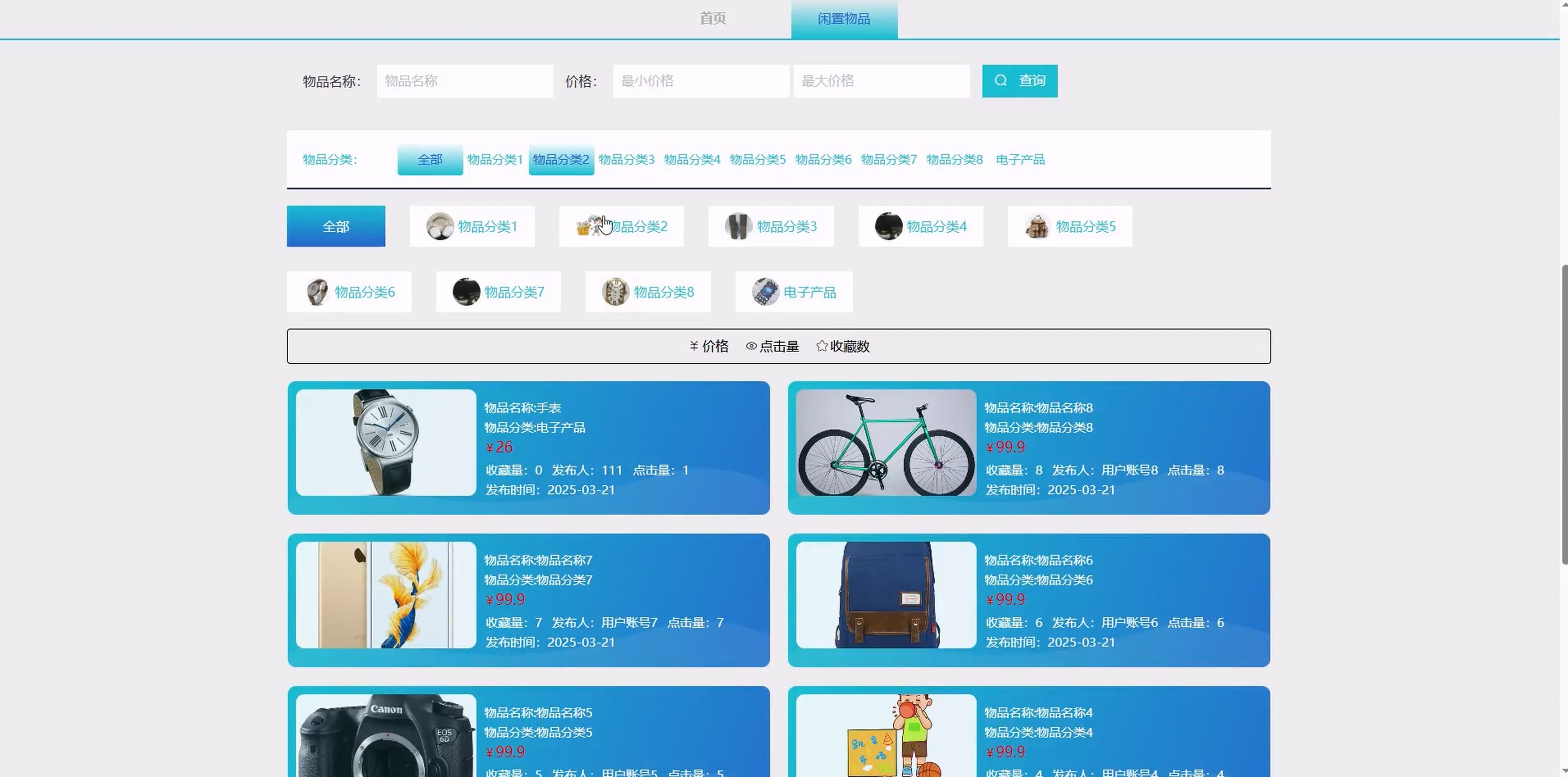Click the blue 全部 category button
The width and height of the screenshot is (1568, 777).
tap(336, 226)
